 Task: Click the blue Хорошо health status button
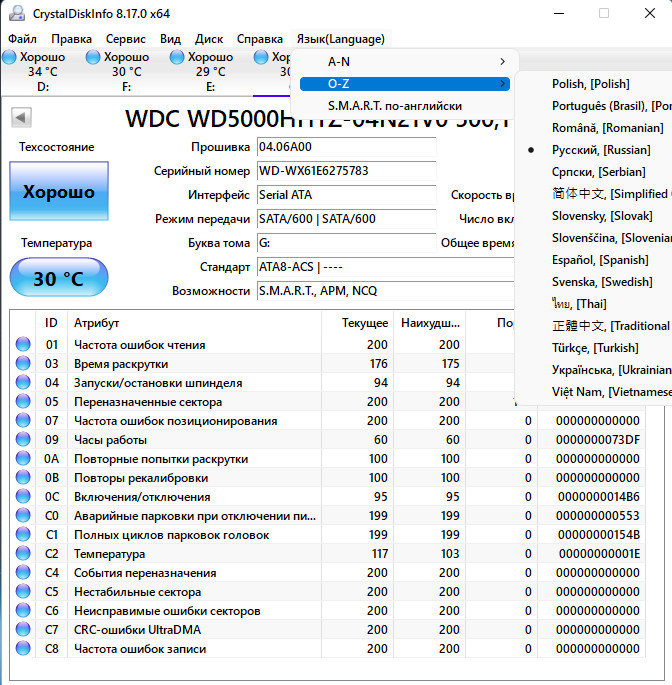tap(58, 191)
